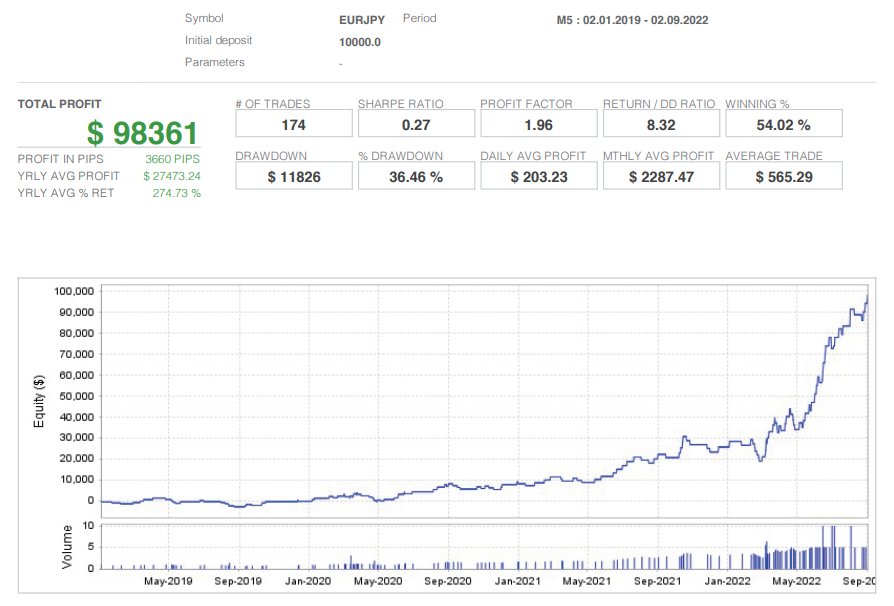Open the RETURN / DD RATIO statistic
The width and height of the screenshot is (894, 606).
point(661,123)
